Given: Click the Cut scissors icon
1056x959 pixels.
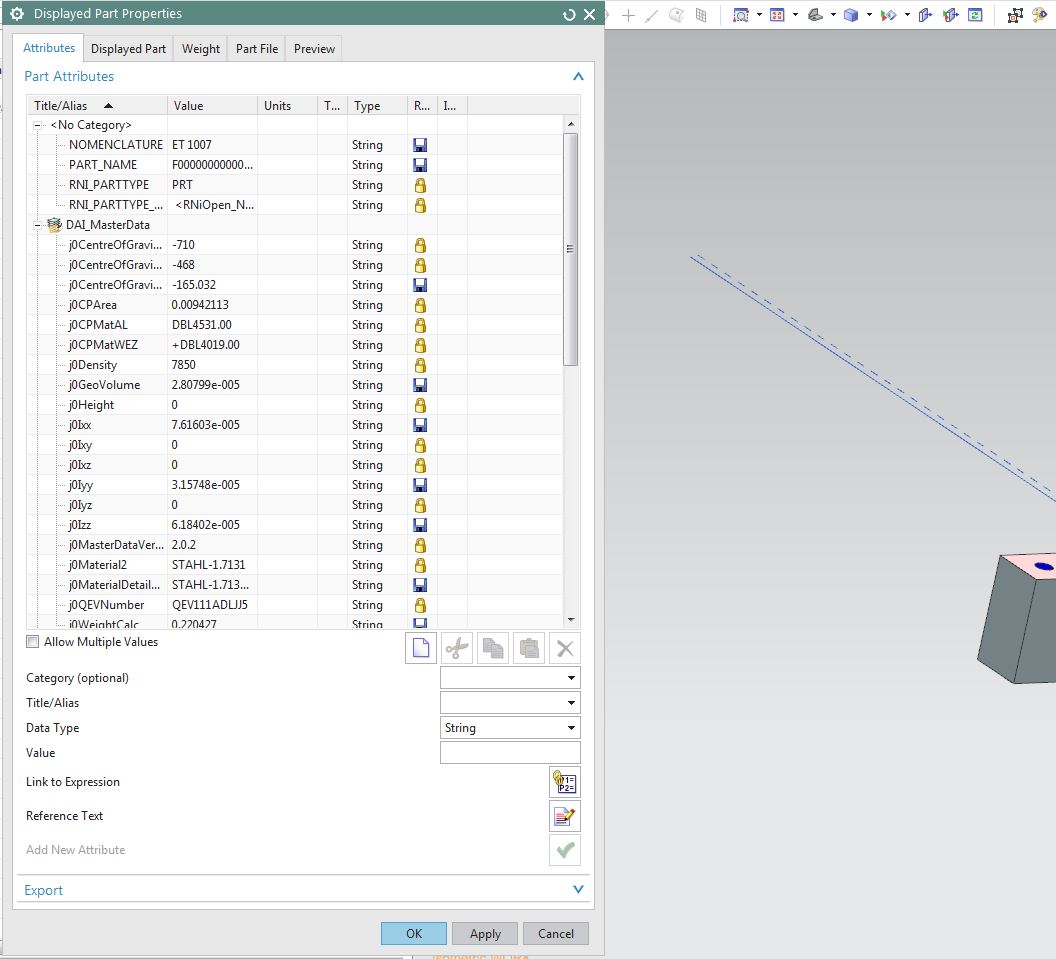Looking at the screenshot, I should point(457,649).
